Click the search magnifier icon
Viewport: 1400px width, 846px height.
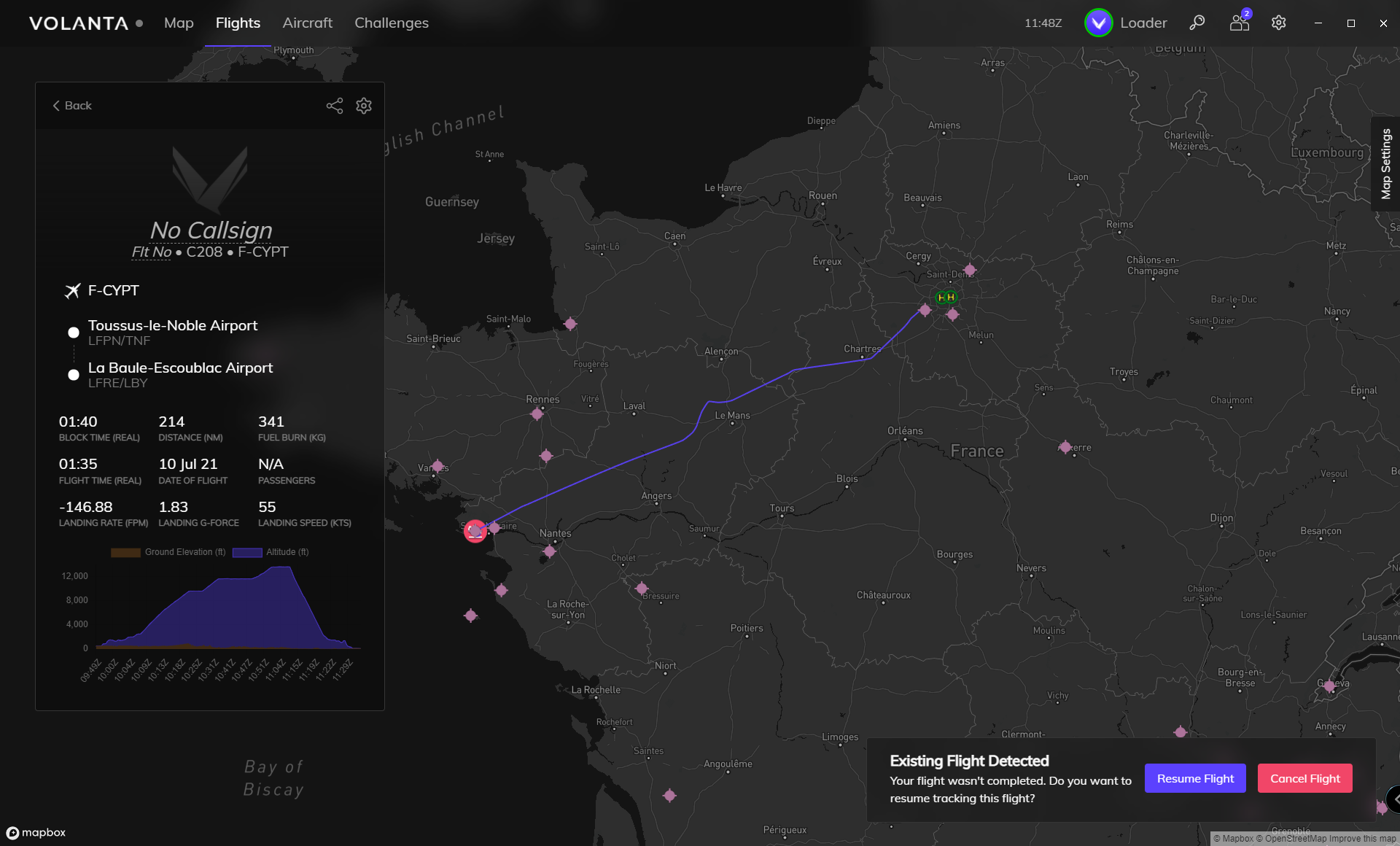1197,23
